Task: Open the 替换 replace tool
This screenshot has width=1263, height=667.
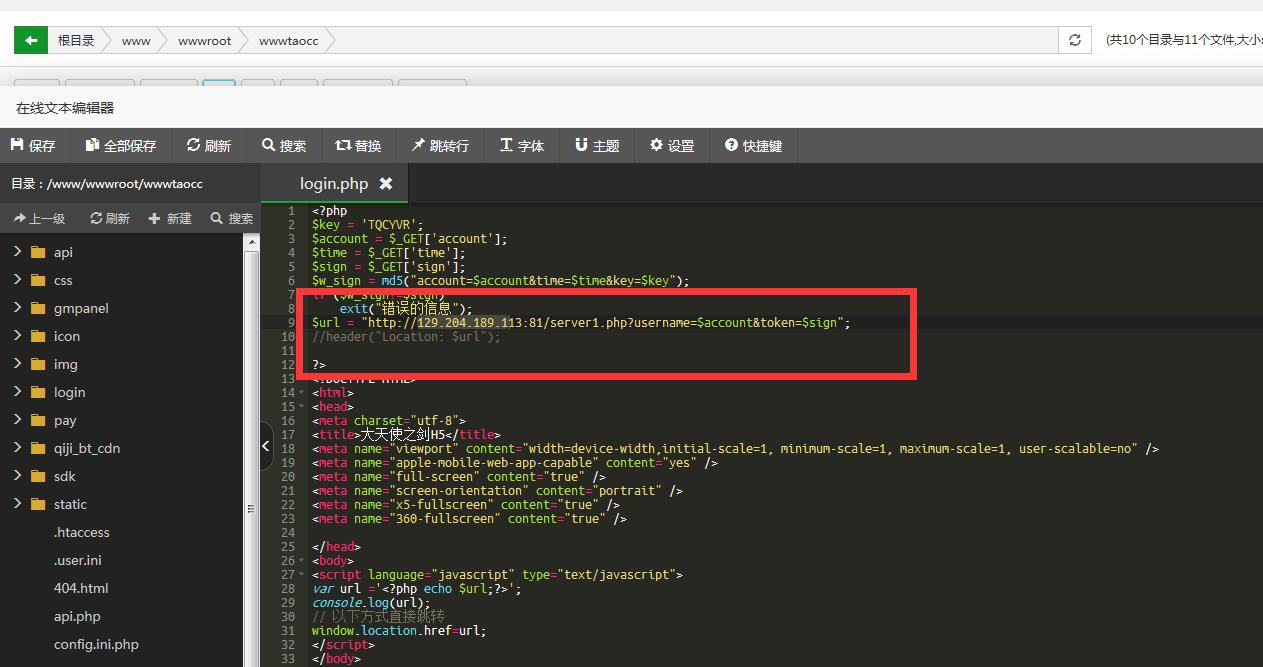Action: 358,146
